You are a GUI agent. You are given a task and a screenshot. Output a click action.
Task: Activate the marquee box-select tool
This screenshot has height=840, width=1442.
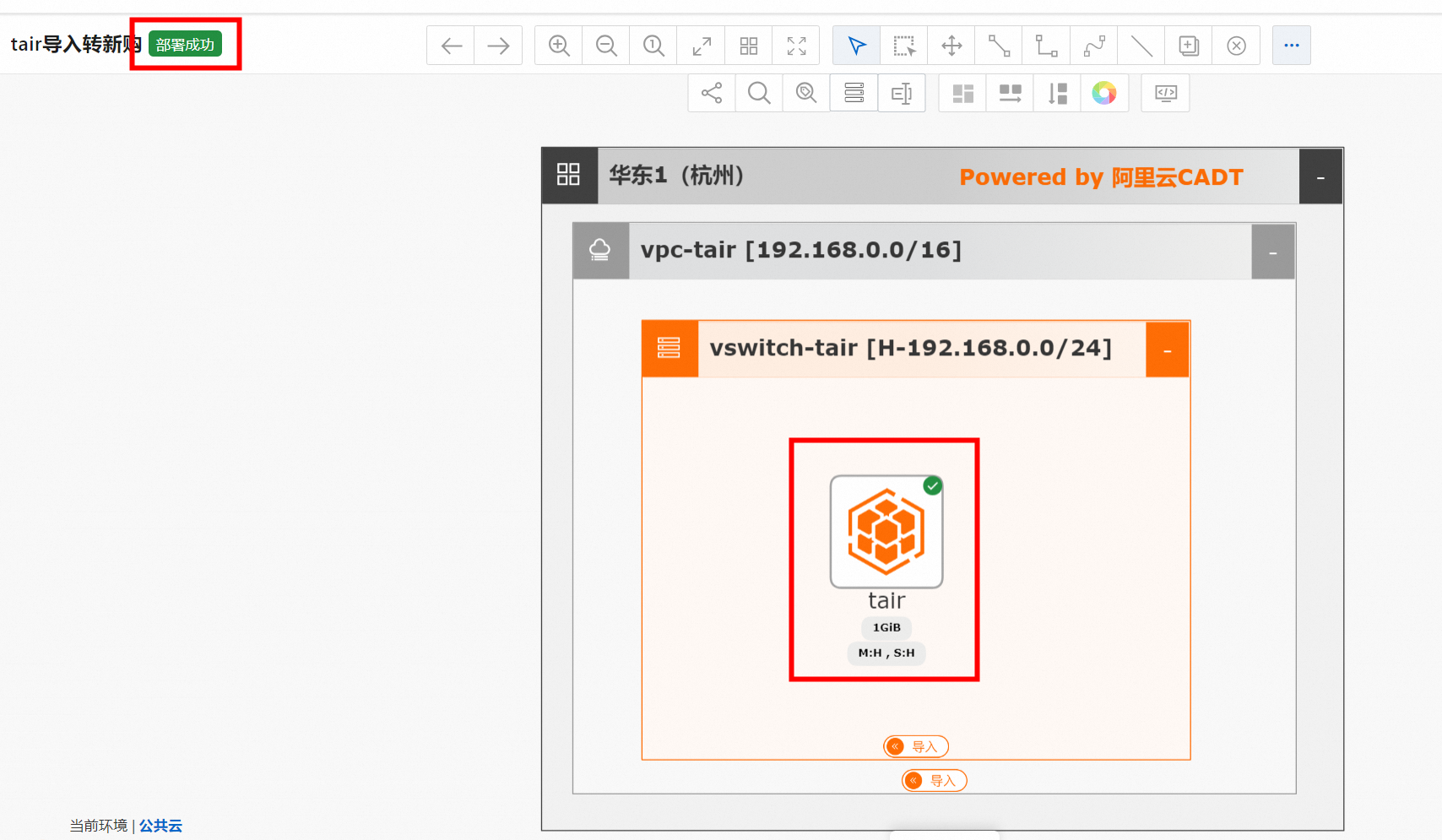point(904,46)
